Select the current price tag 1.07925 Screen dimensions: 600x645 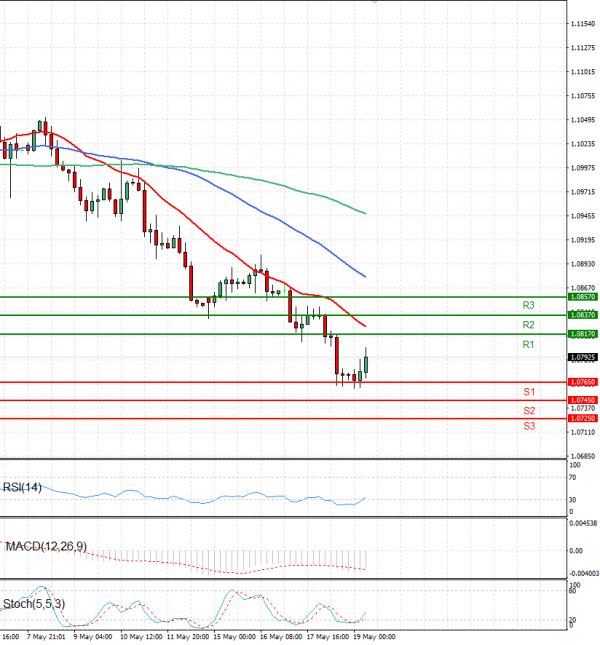click(x=582, y=357)
